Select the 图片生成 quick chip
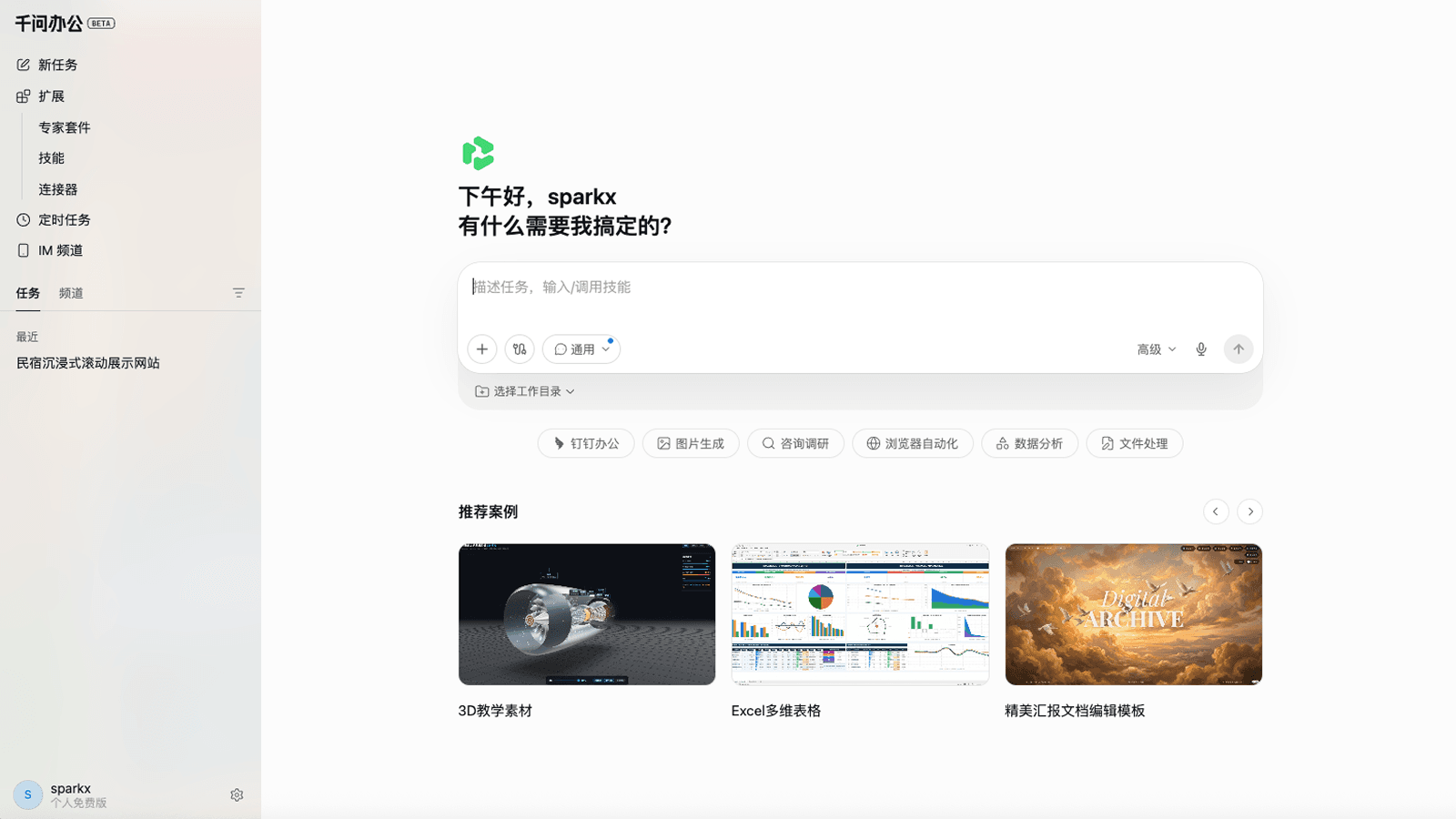 click(x=691, y=444)
